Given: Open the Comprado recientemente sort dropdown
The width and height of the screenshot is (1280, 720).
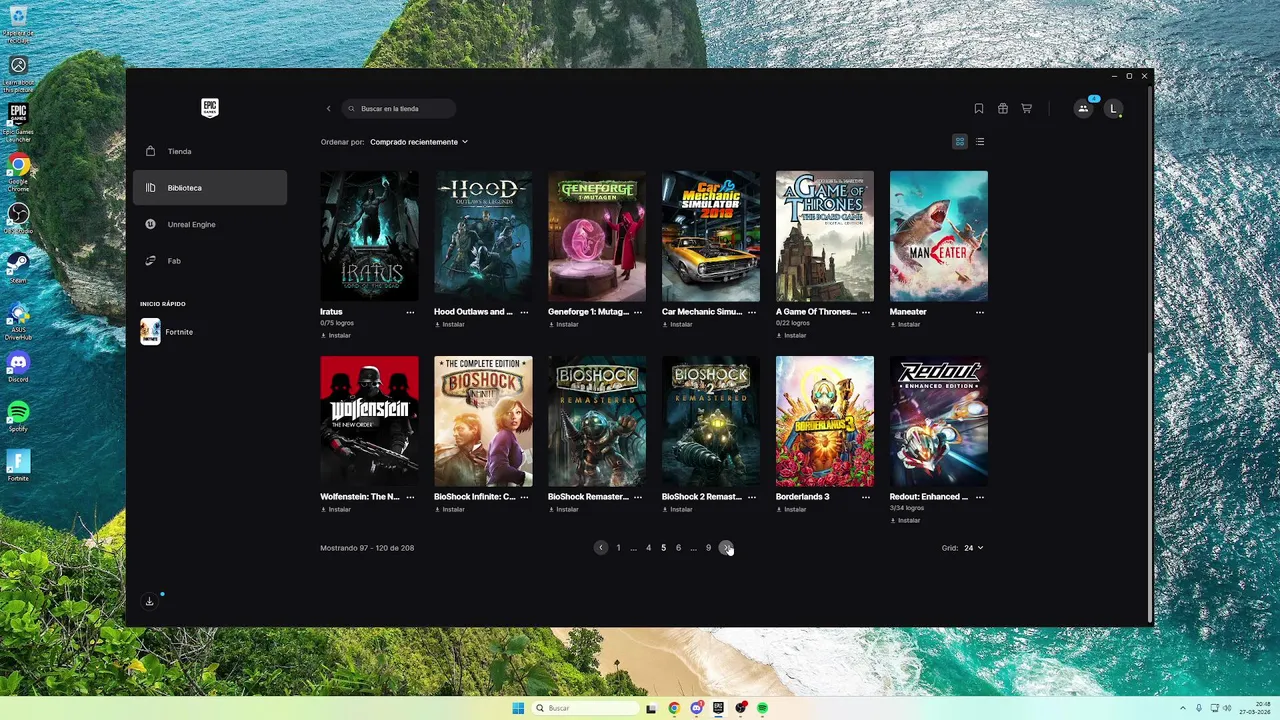Looking at the screenshot, I should [x=419, y=142].
